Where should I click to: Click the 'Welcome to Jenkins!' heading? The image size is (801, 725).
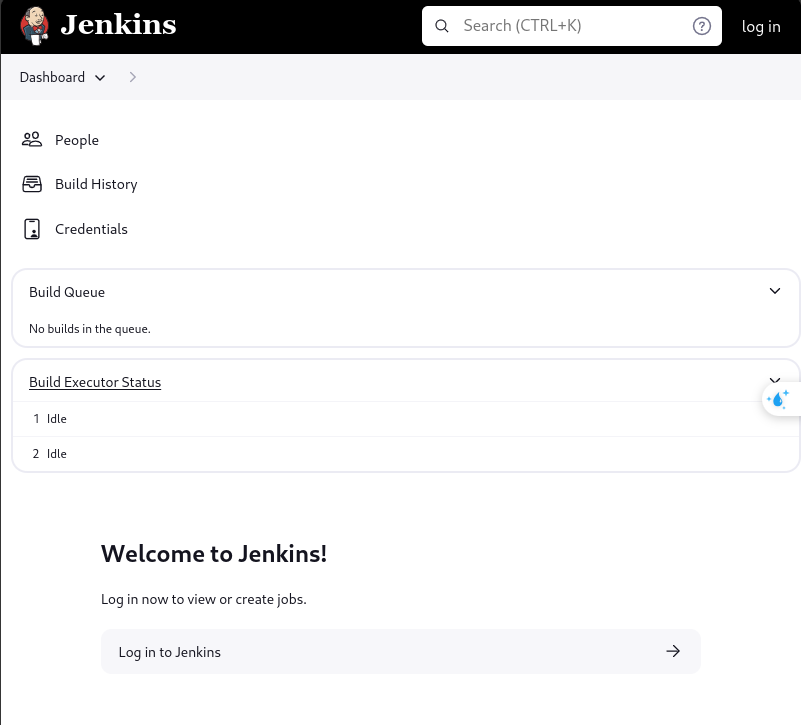[x=214, y=554]
